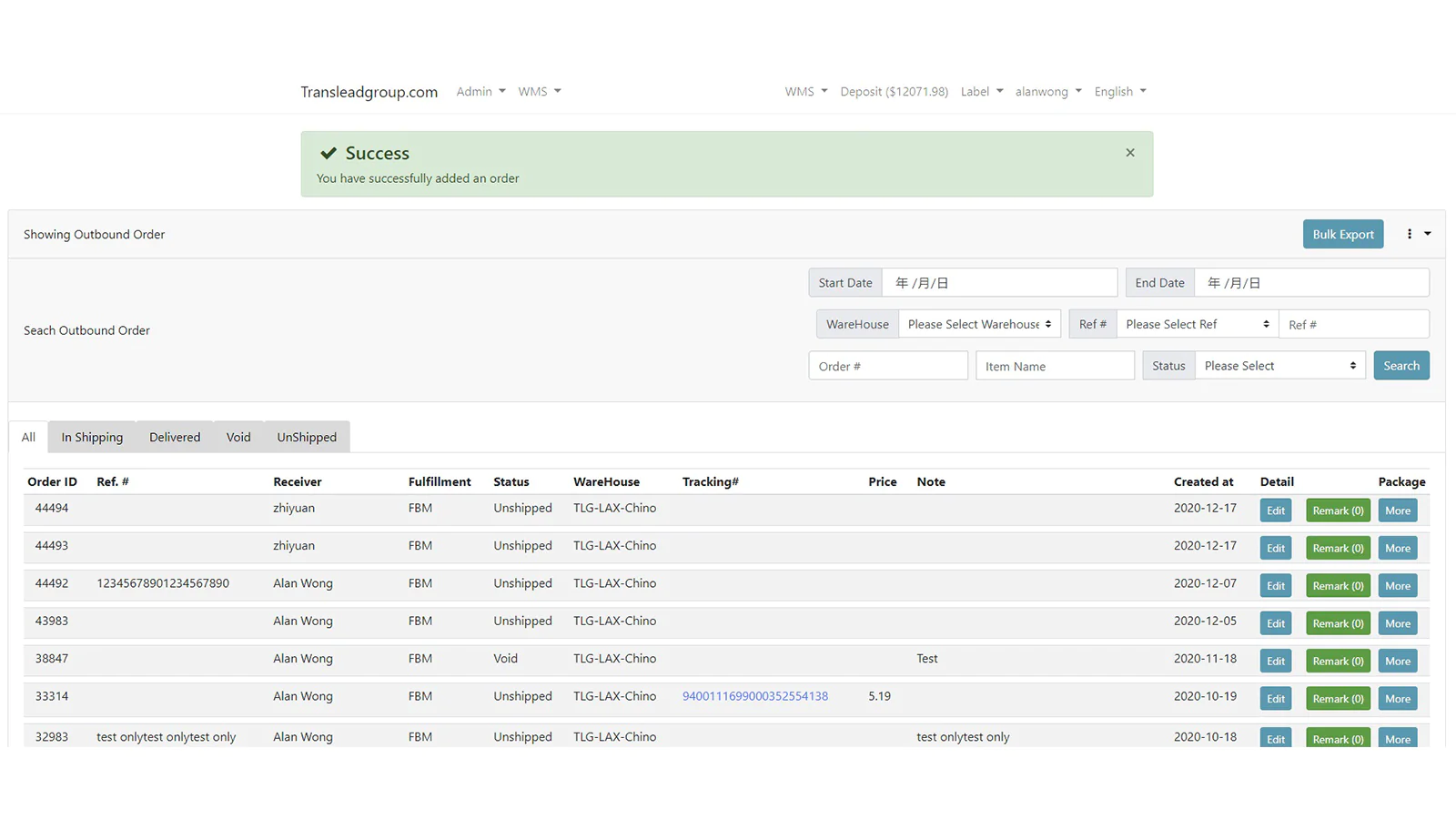Viewport: 1456px width, 819px height.
Task: Edit order 44494
Action: pos(1275,511)
